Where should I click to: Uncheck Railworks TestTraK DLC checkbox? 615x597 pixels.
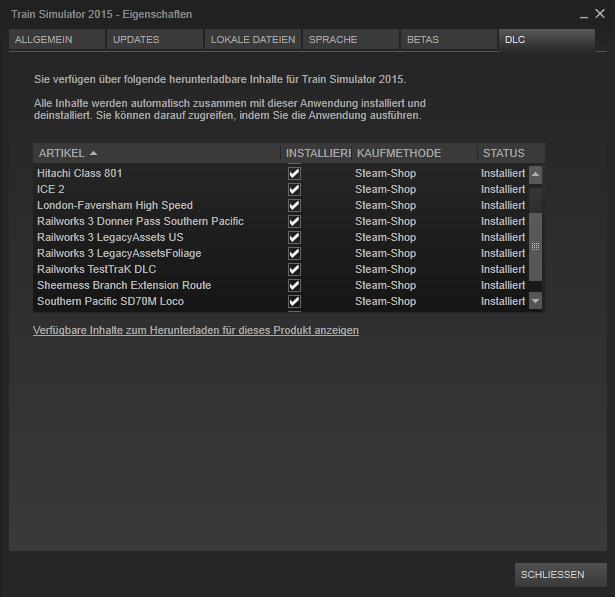pos(295,269)
